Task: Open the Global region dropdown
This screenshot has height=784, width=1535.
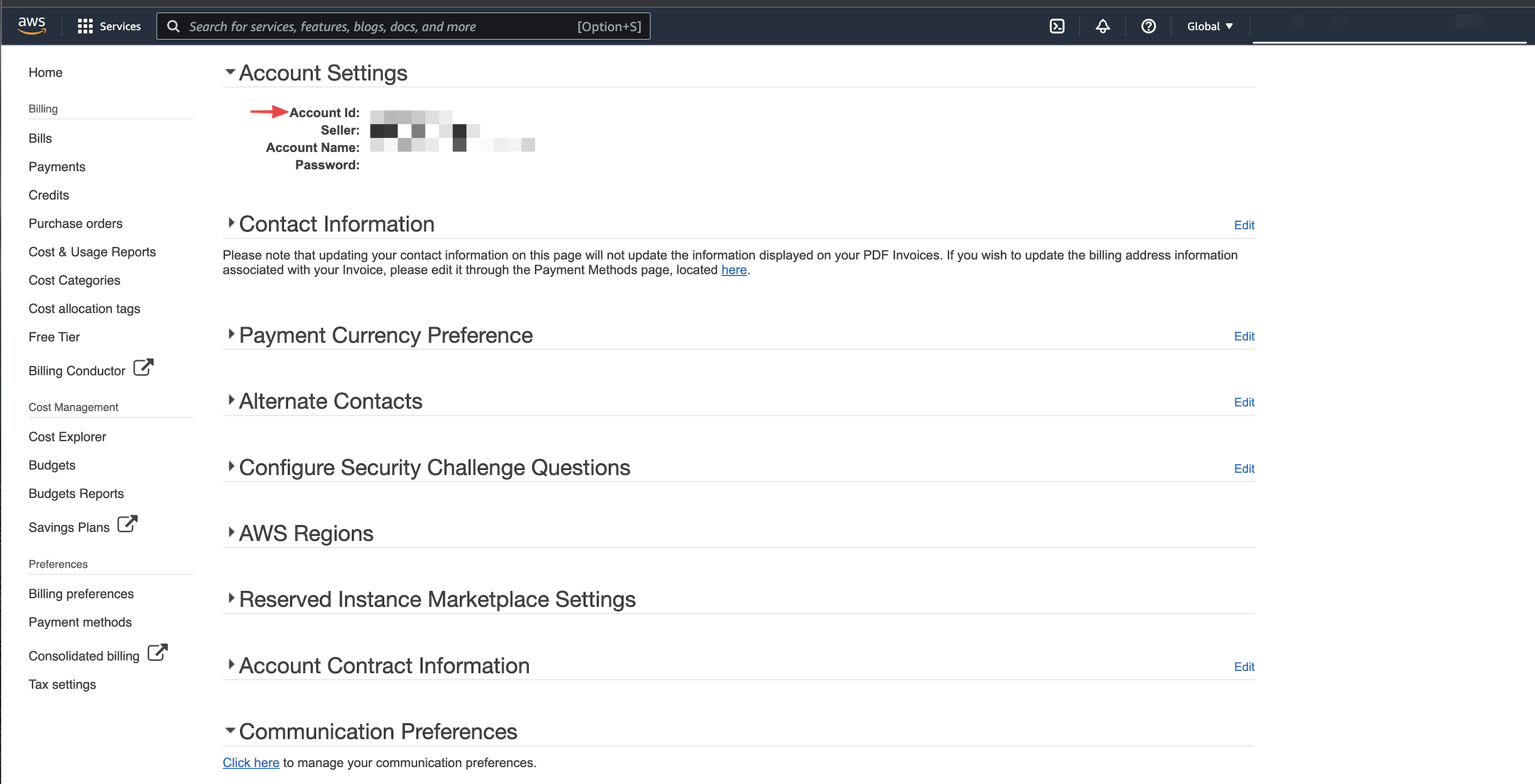Action: 1210,26
